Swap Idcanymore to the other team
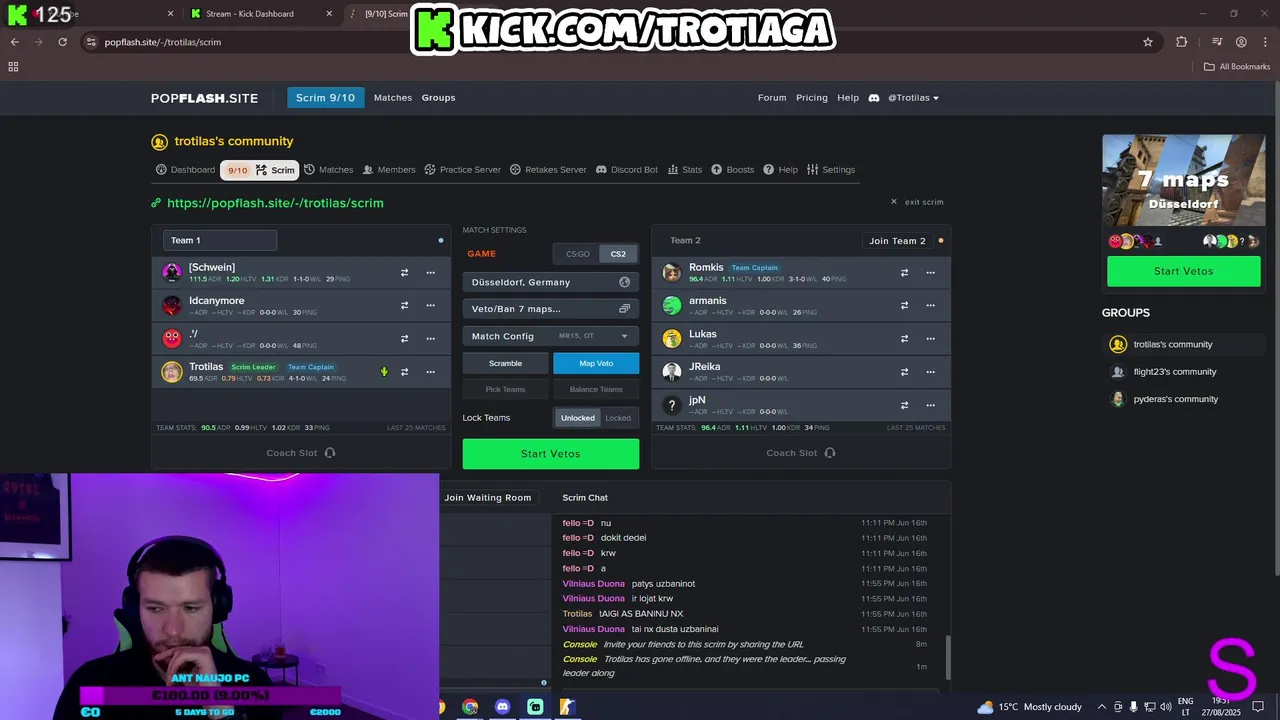The height and width of the screenshot is (720, 1280). 404,305
